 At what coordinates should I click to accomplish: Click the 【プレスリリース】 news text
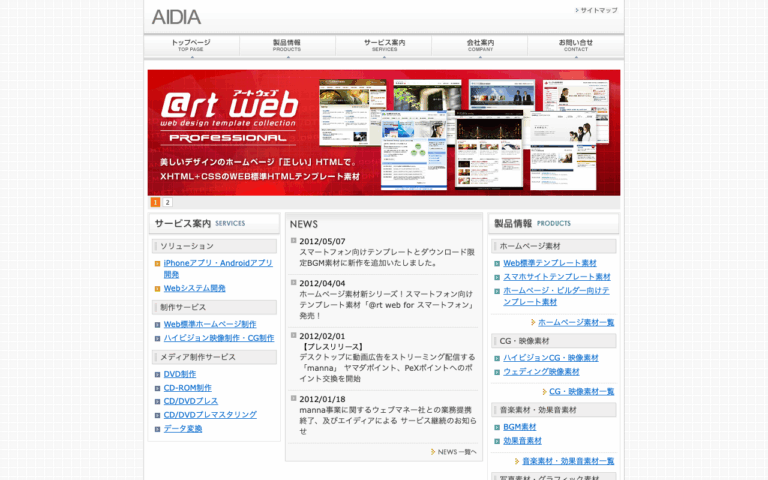332,347
